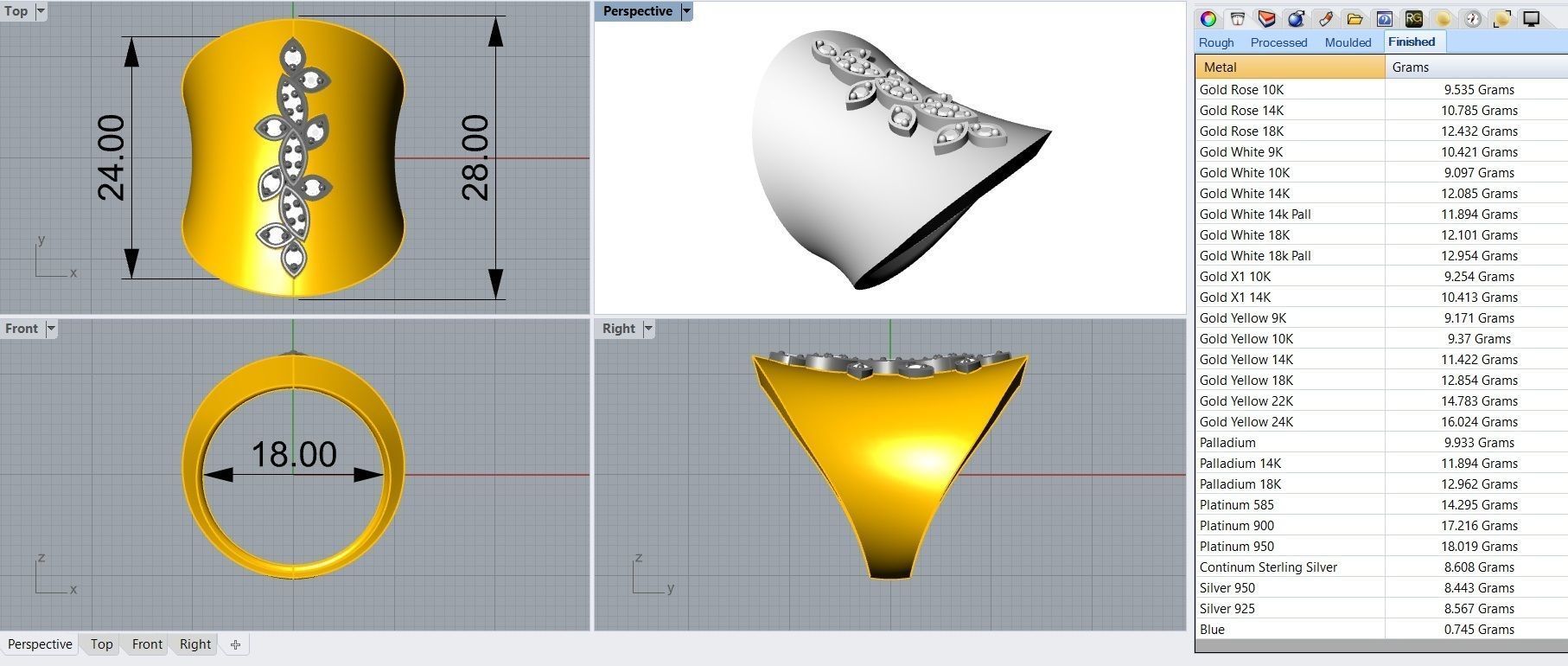Open the framed yellow sphere panel icon

1502,18
